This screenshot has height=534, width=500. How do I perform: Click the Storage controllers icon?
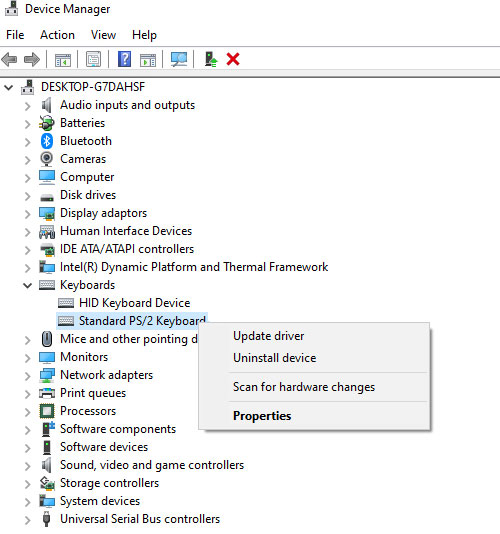click(47, 483)
